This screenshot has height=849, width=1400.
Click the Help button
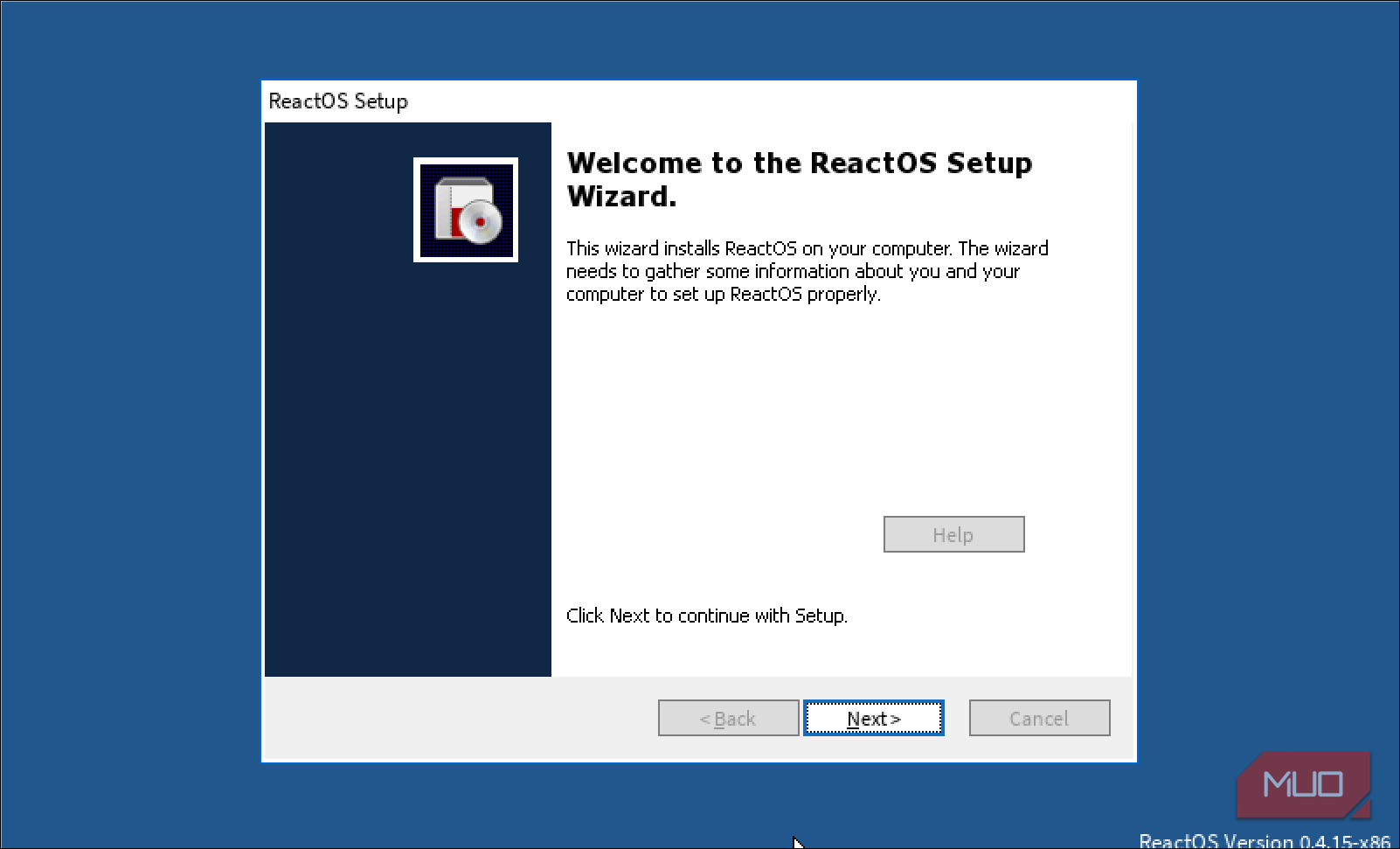click(953, 534)
